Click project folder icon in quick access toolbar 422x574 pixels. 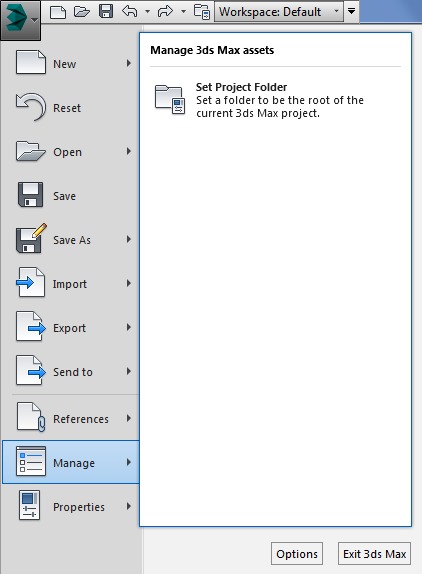pos(202,12)
